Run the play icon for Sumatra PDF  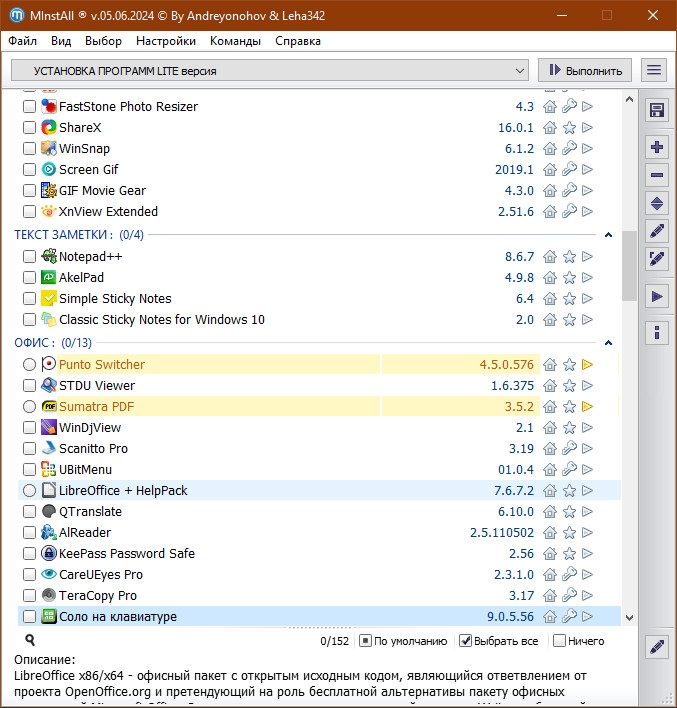(587, 406)
